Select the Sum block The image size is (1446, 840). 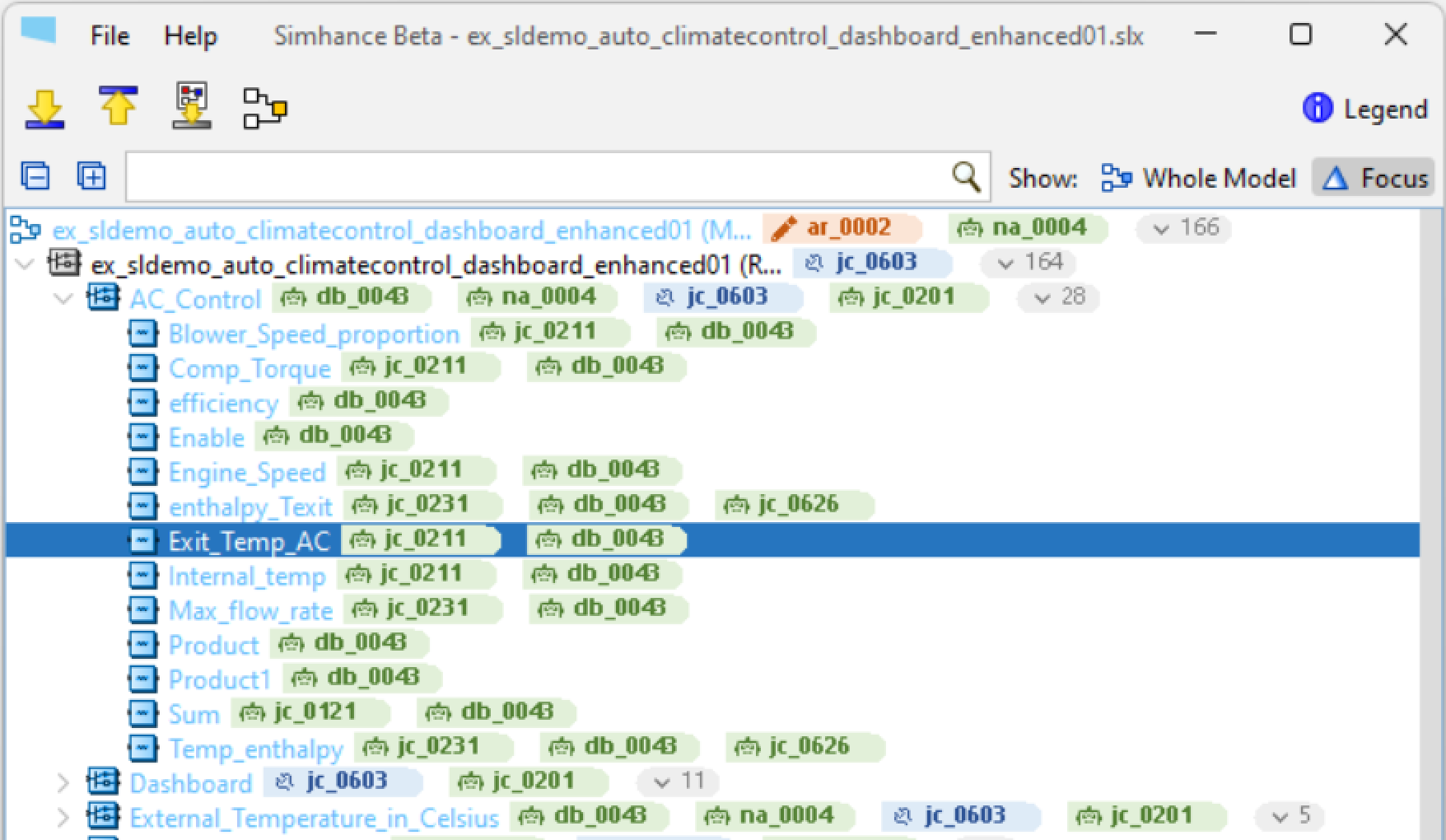coord(194,714)
